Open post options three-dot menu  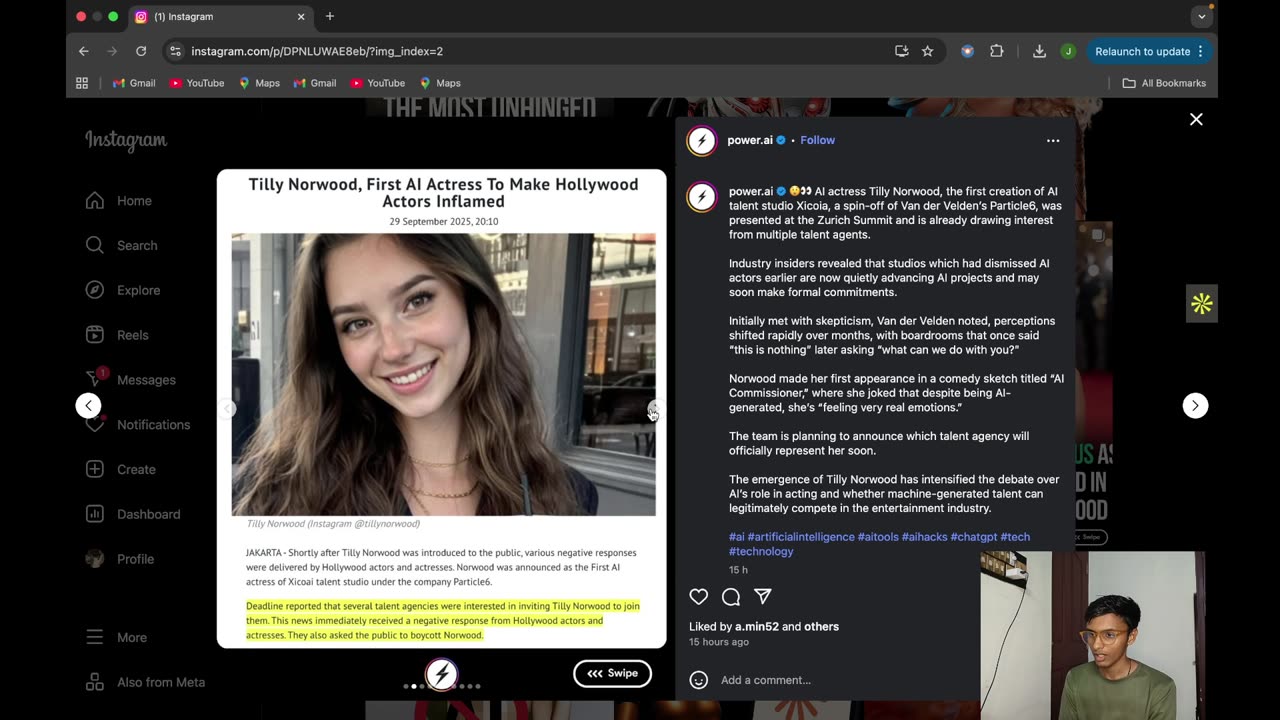1053,141
